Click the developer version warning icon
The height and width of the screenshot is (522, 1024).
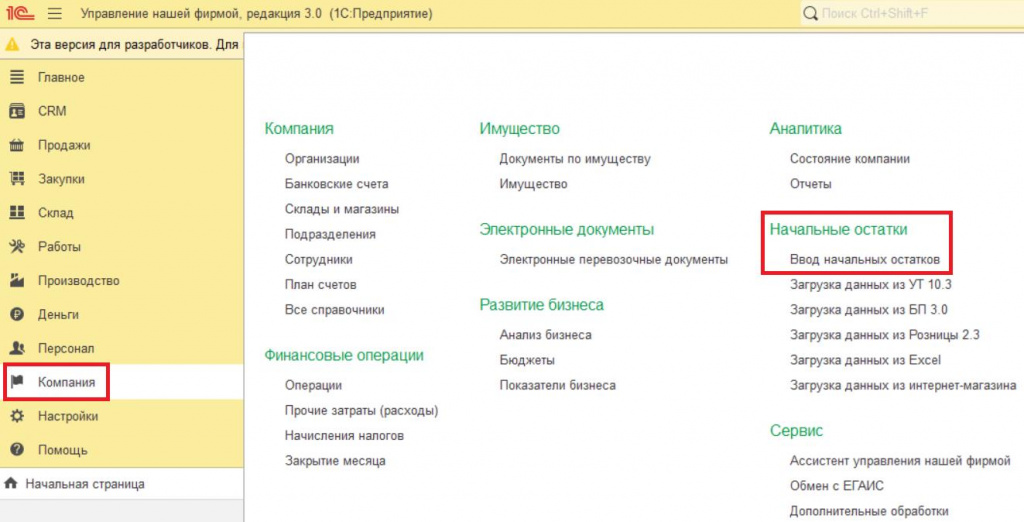(x=12, y=45)
